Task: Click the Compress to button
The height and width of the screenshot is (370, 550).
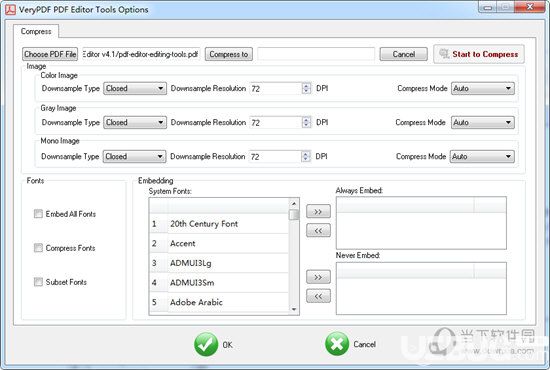Action: point(229,54)
